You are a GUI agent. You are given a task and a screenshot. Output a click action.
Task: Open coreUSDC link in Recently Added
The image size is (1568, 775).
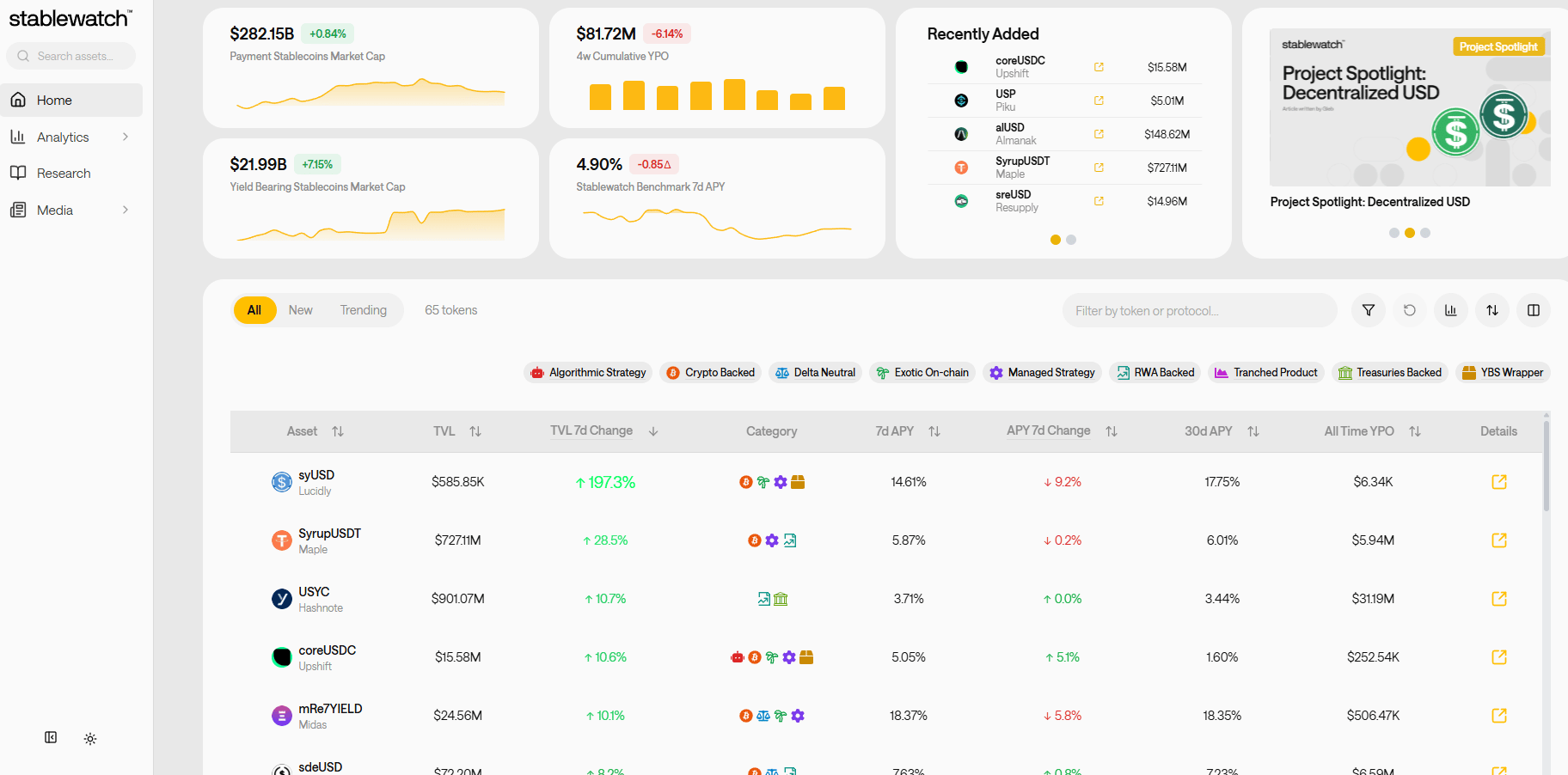1099,67
